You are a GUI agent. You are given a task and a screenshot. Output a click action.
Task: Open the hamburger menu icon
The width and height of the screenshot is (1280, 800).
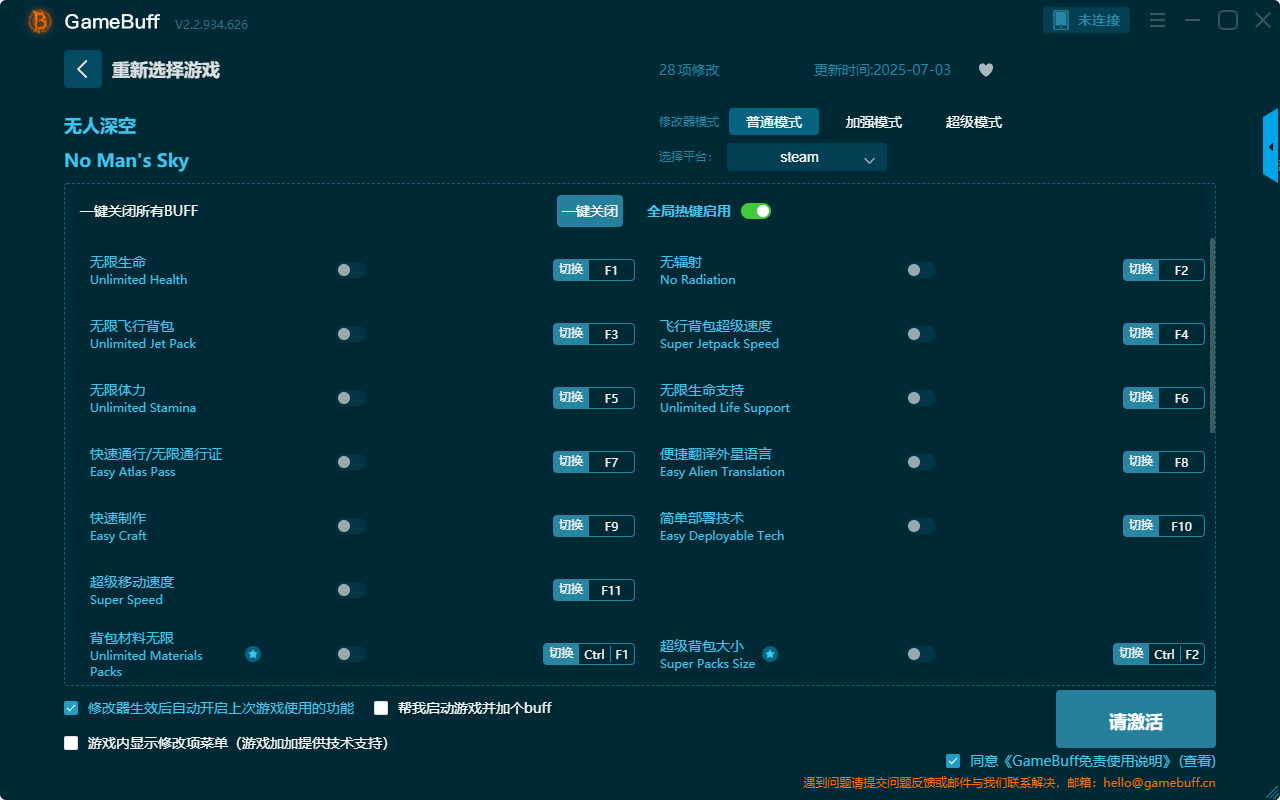tap(1157, 19)
